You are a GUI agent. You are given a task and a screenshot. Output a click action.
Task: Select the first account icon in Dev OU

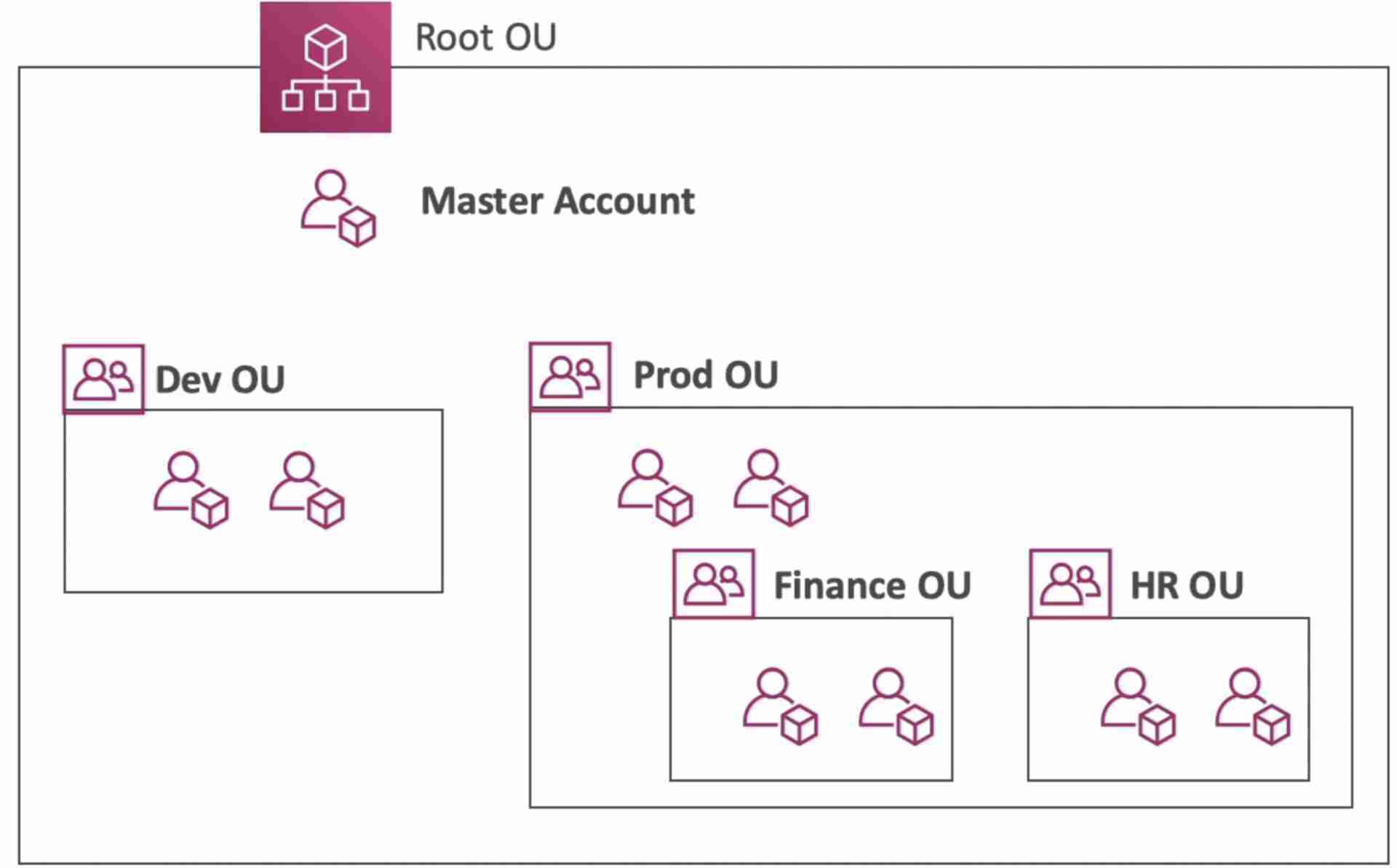pyautogui.click(x=191, y=490)
